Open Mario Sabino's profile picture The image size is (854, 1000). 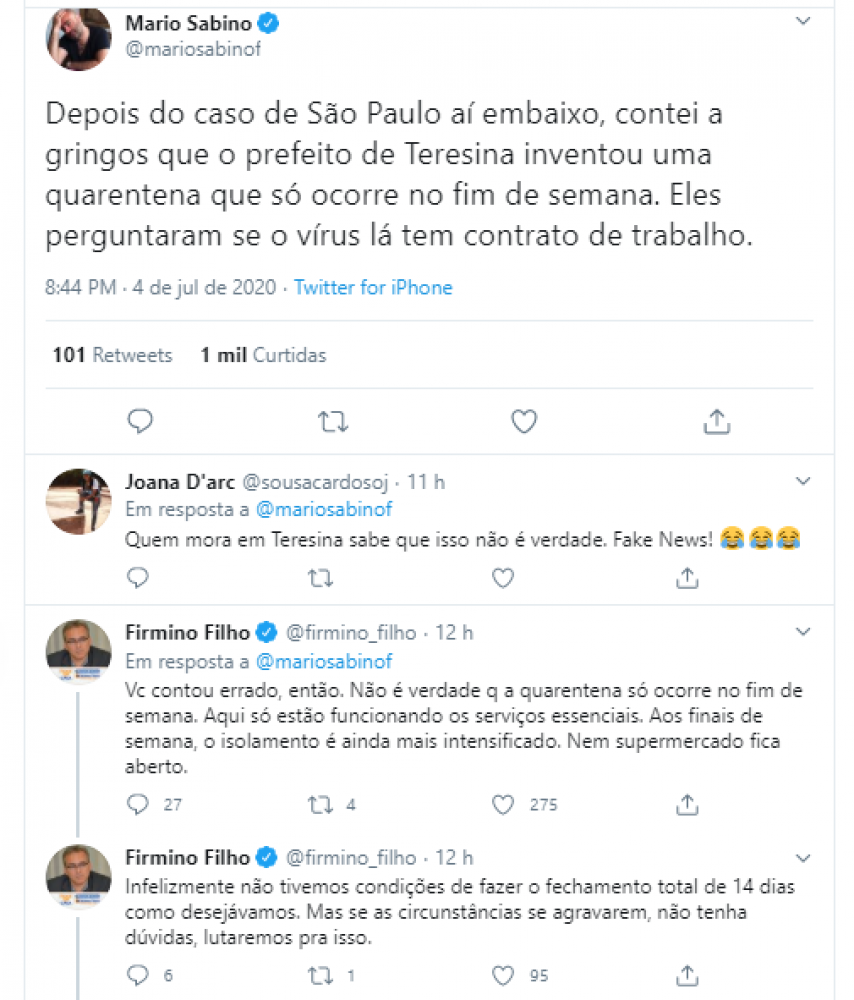tap(78, 38)
